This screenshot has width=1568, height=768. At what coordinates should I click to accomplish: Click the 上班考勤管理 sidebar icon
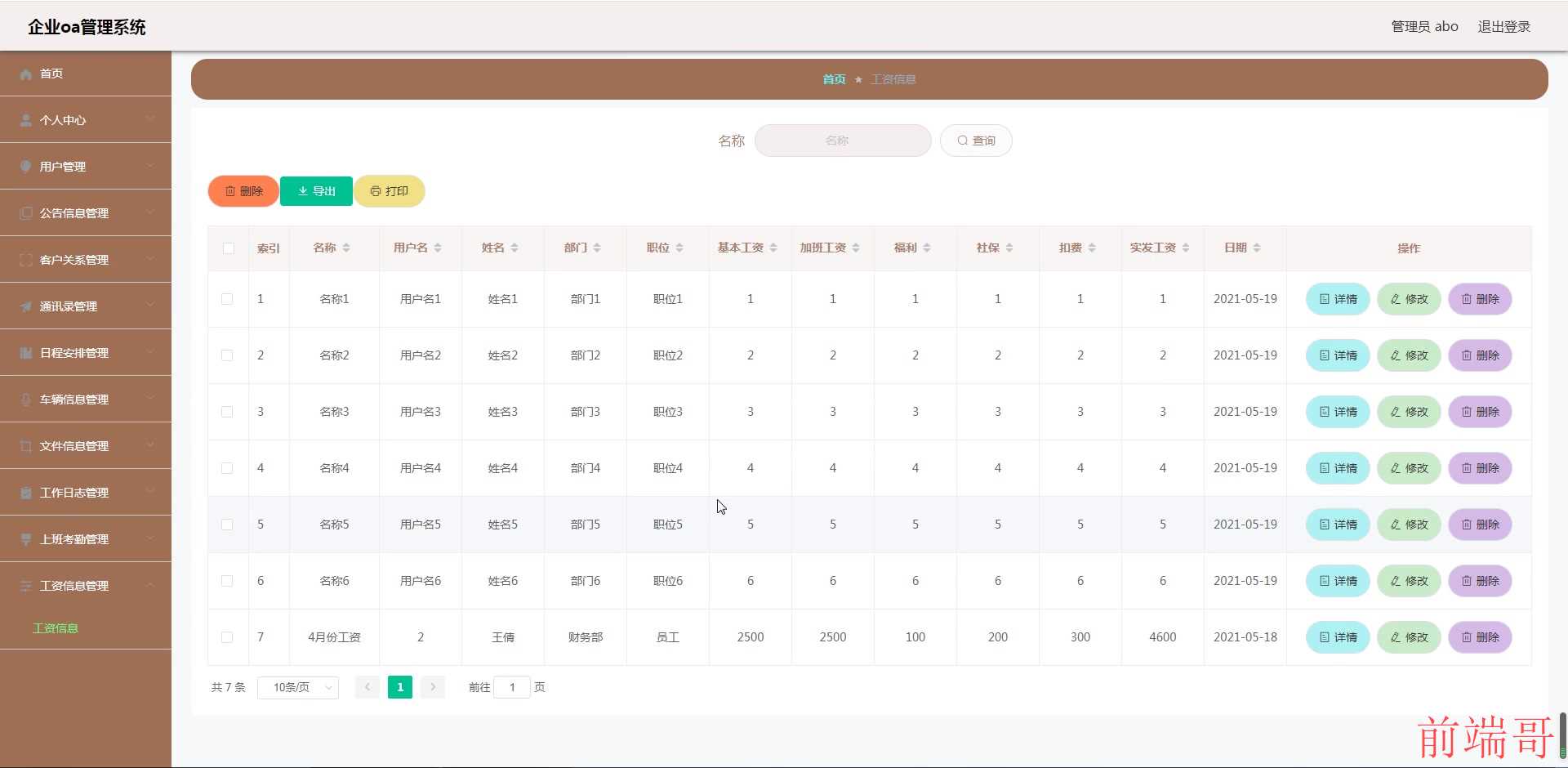(25, 539)
